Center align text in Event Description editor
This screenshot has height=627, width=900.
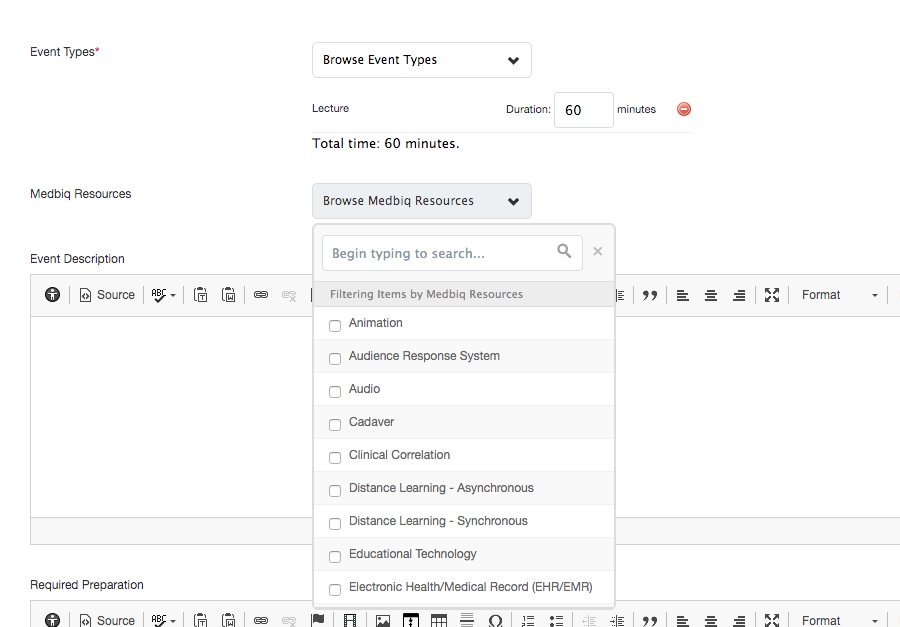[x=711, y=295]
